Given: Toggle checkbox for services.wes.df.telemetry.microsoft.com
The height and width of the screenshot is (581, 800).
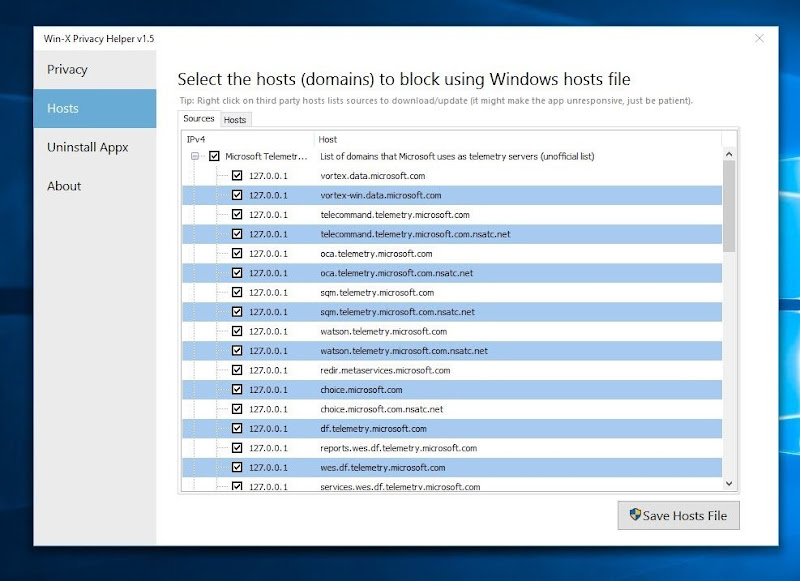Looking at the screenshot, I should click(x=237, y=486).
